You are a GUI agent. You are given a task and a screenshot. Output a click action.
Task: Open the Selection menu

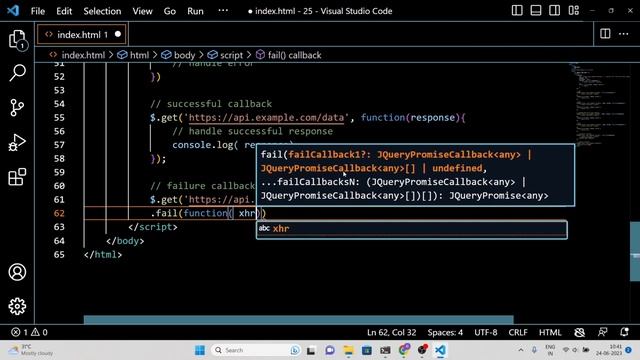(102, 11)
